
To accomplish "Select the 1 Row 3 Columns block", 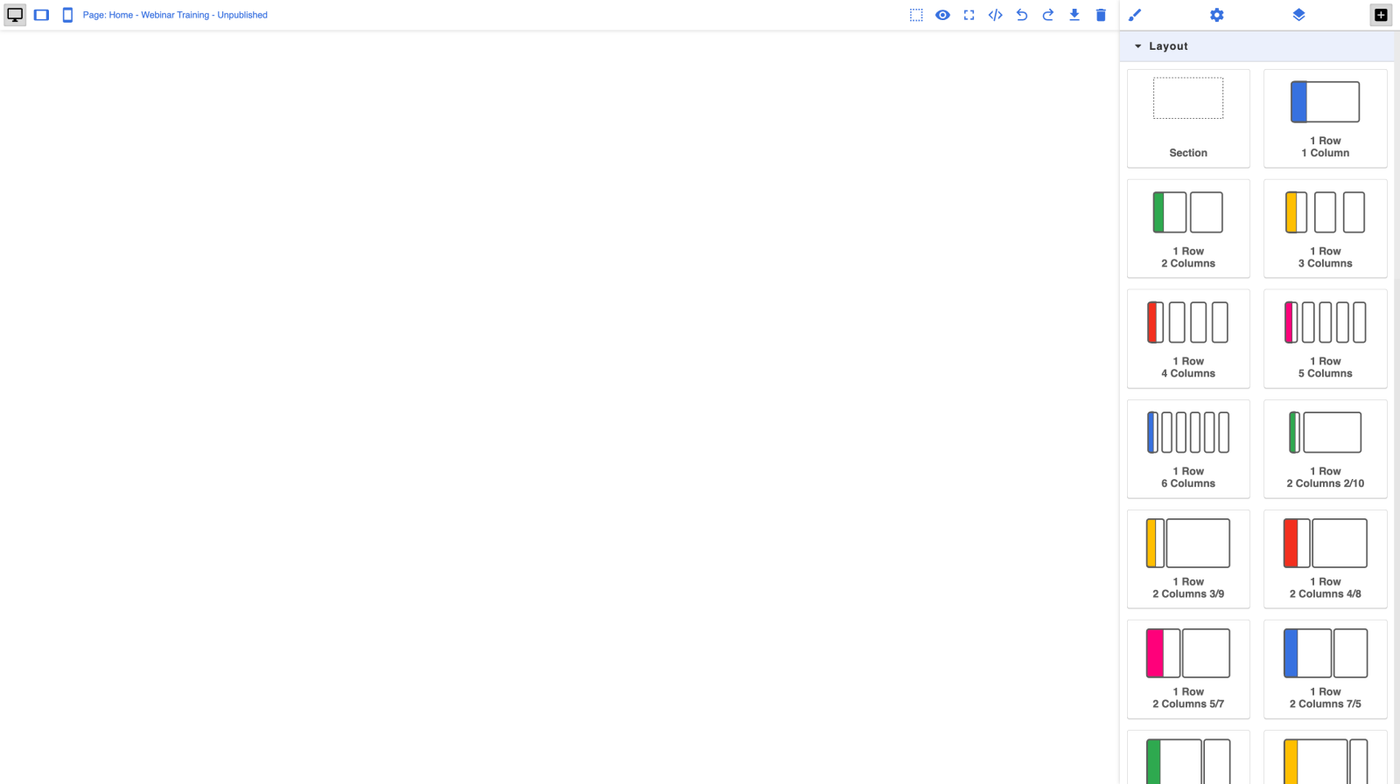I will pos(1325,228).
